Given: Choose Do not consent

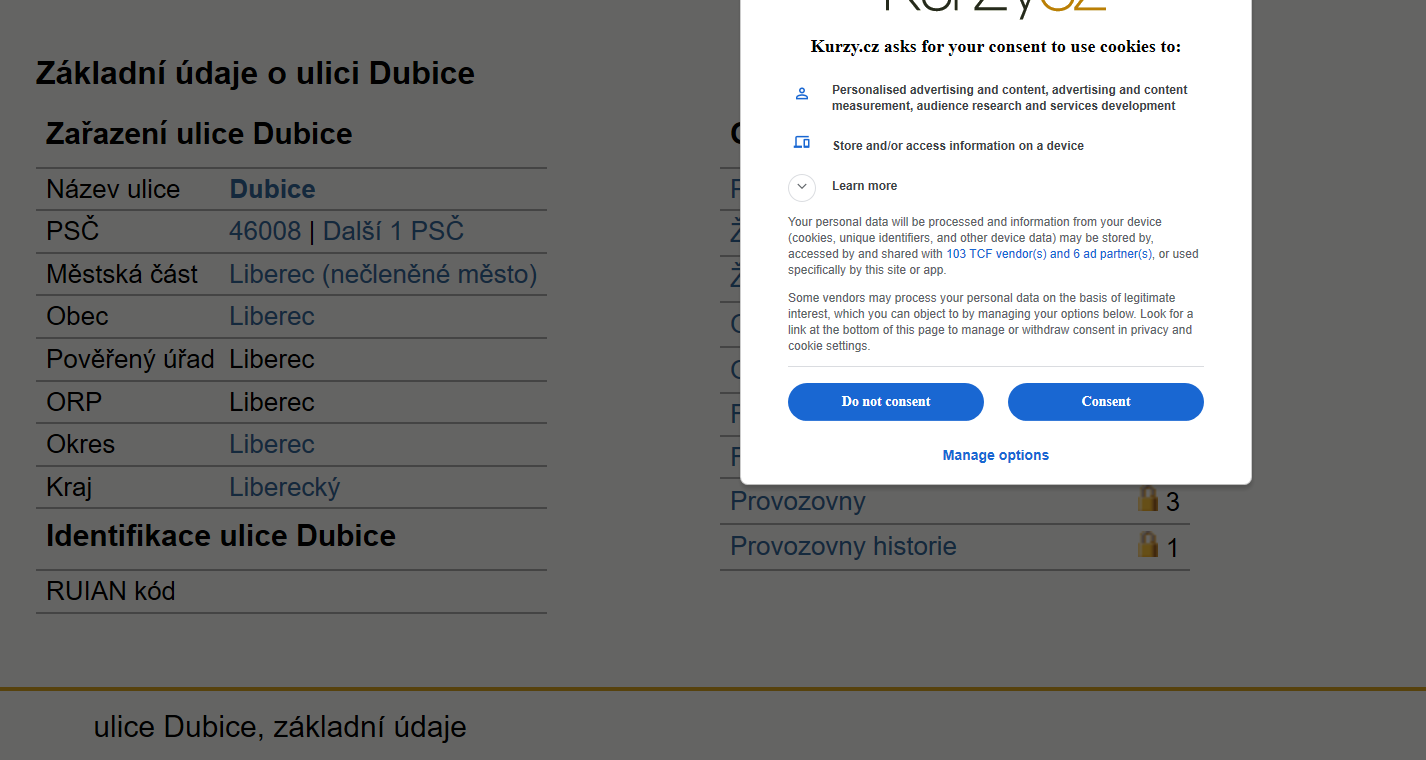Looking at the screenshot, I should pyautogui.click(x=886, y=402).
